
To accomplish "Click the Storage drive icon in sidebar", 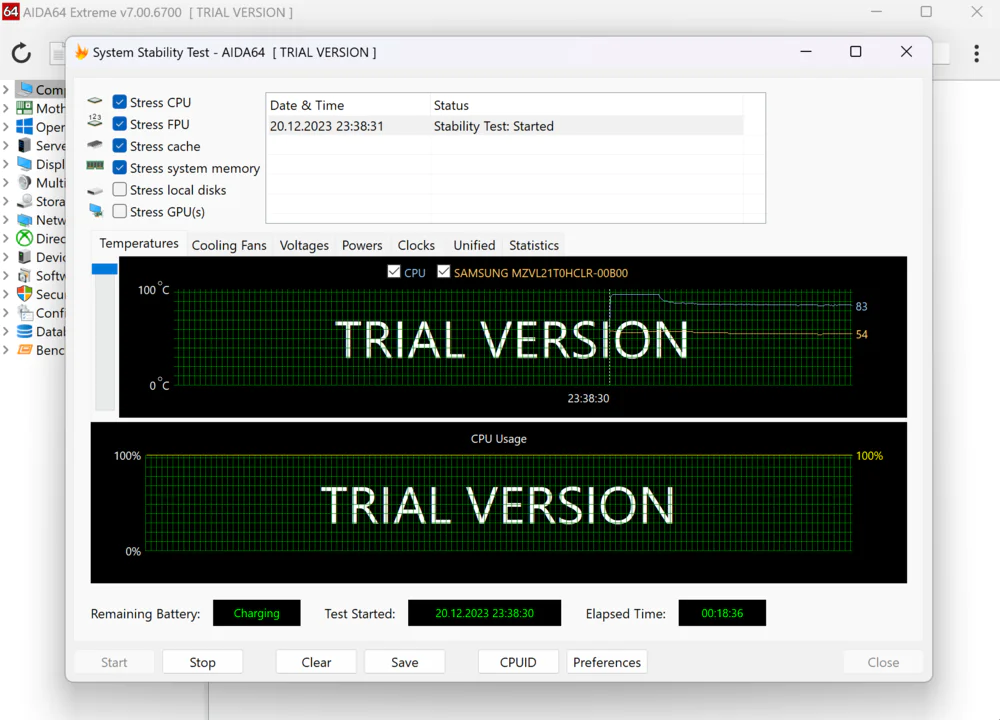I will point(24,201).
